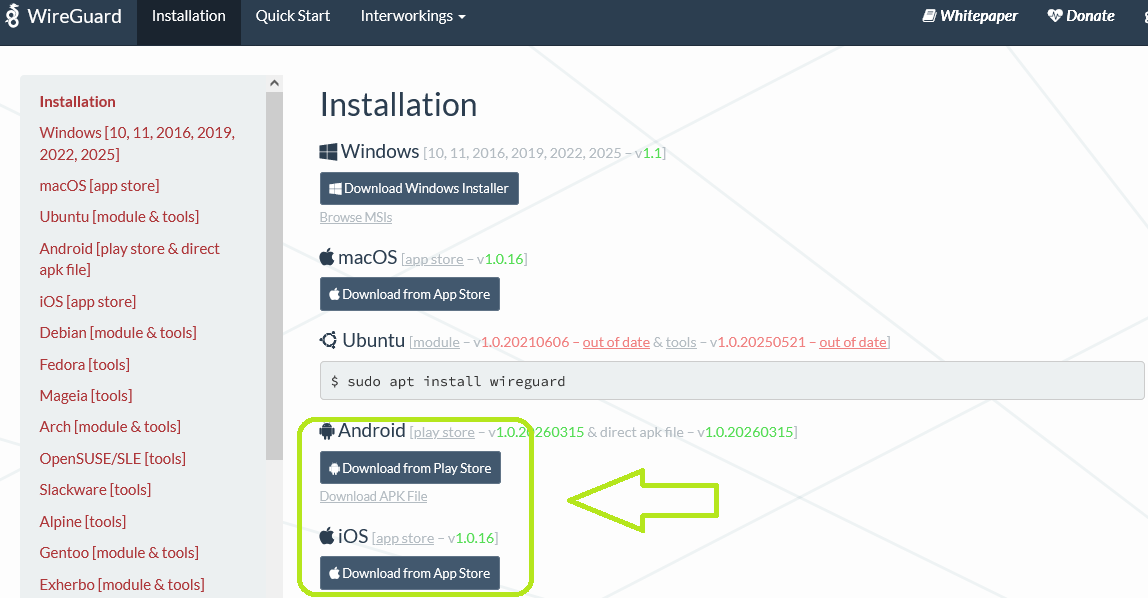
Task: Select Mageia [tools] sidebar entry
Action: [x=86, y=396]
